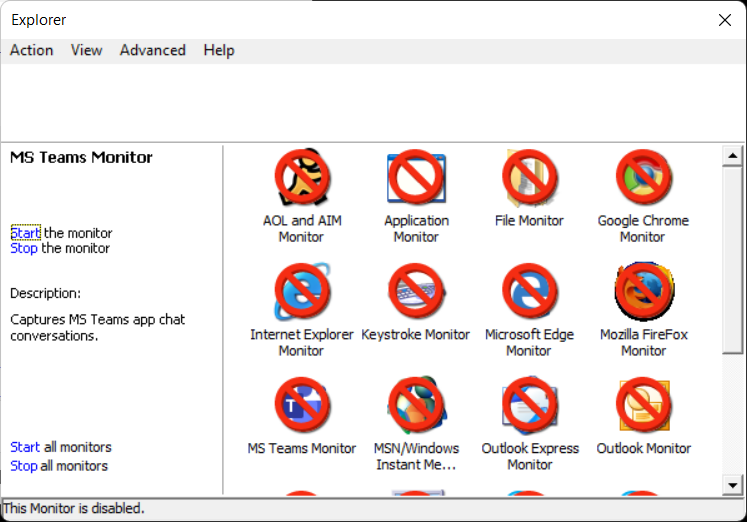Screen dimensions: 747x522
Task: Click Start all monitors link
Action: [x=25, y=447]
